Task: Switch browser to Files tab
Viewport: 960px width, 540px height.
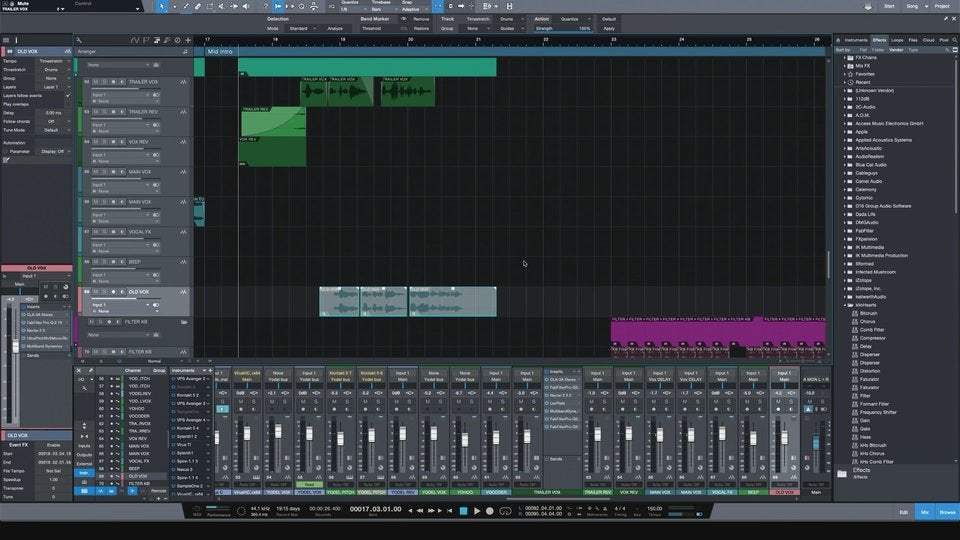Action: [913, 40]
